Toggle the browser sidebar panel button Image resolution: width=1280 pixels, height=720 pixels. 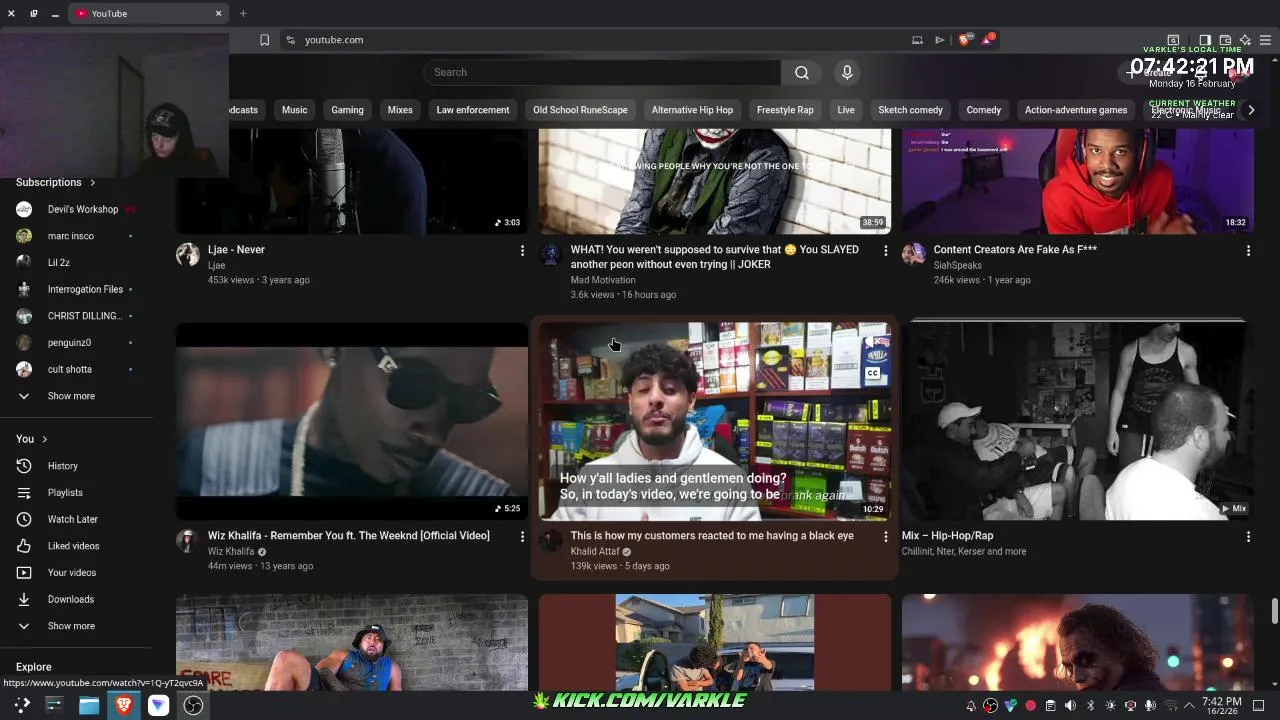[1205, 40]
